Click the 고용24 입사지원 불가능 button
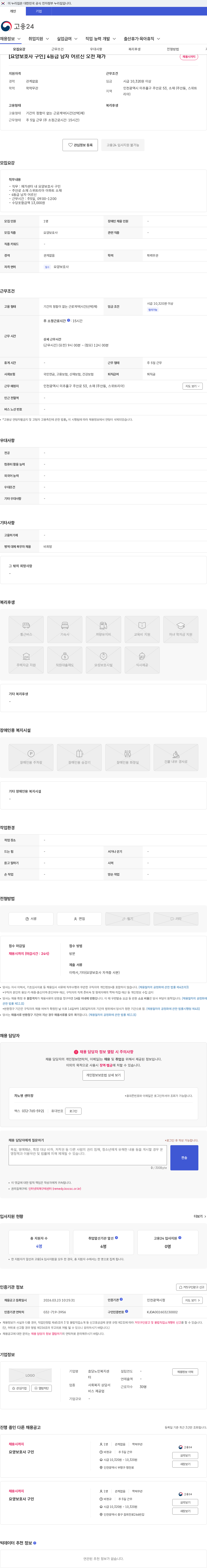The image size is (207, 1568). [123, 145]
